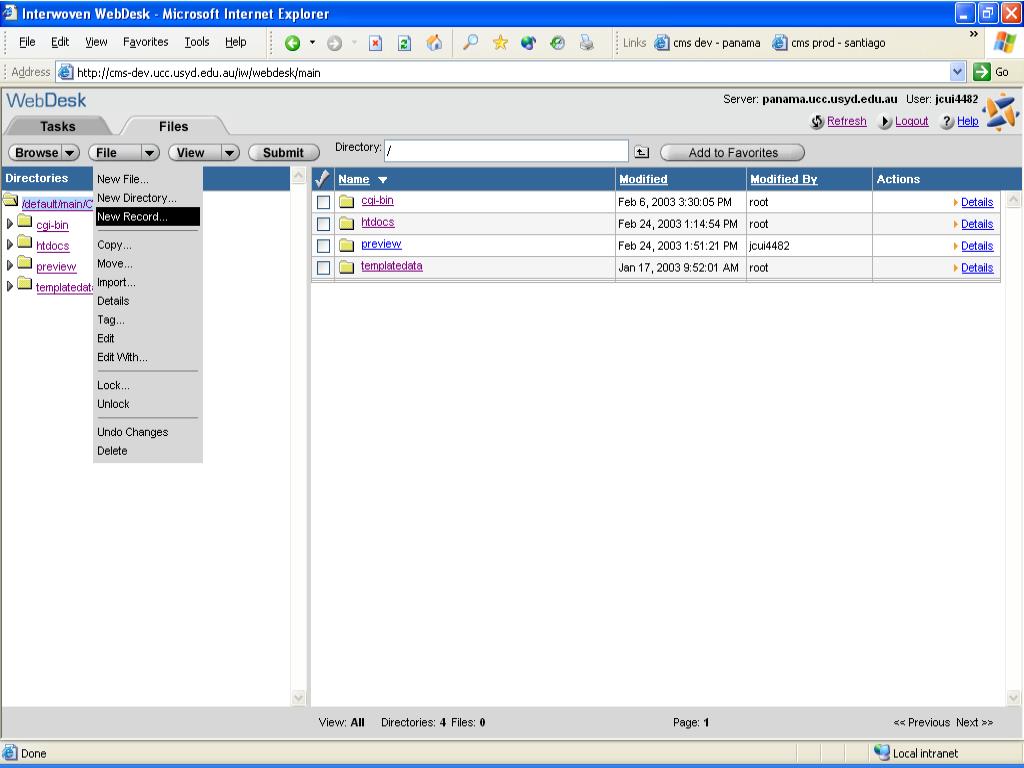This screenshot has height=768, width=1024.
Task: Tick the checkbox for cgi-bin row
Action: point(323,202)
